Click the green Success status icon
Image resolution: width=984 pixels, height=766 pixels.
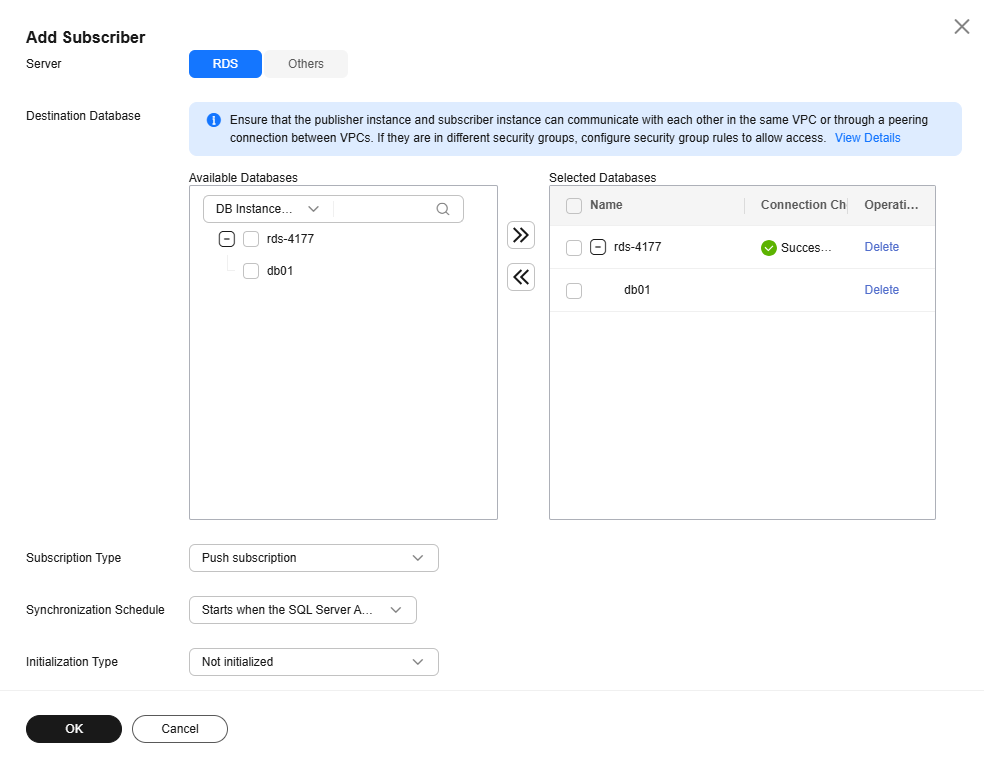coord(768,248)
